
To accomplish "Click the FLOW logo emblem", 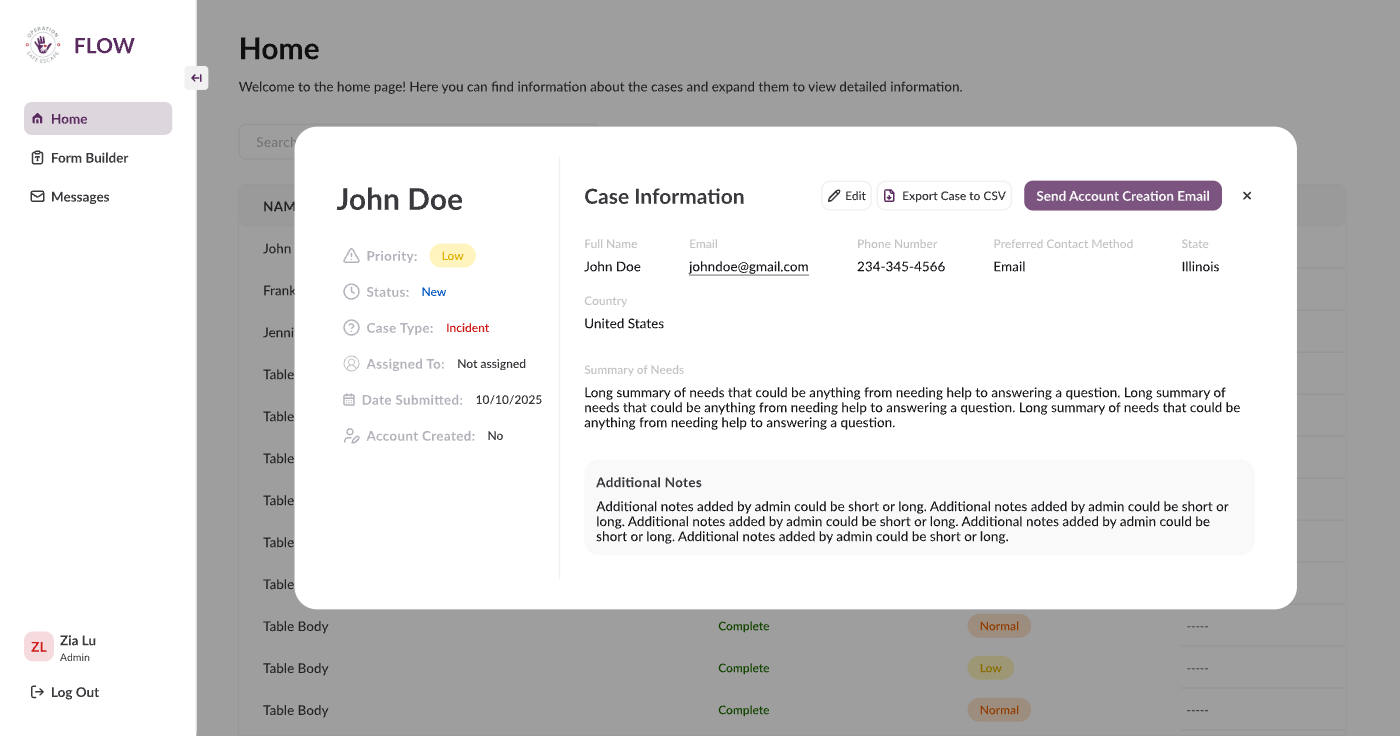I will [43, 45].
